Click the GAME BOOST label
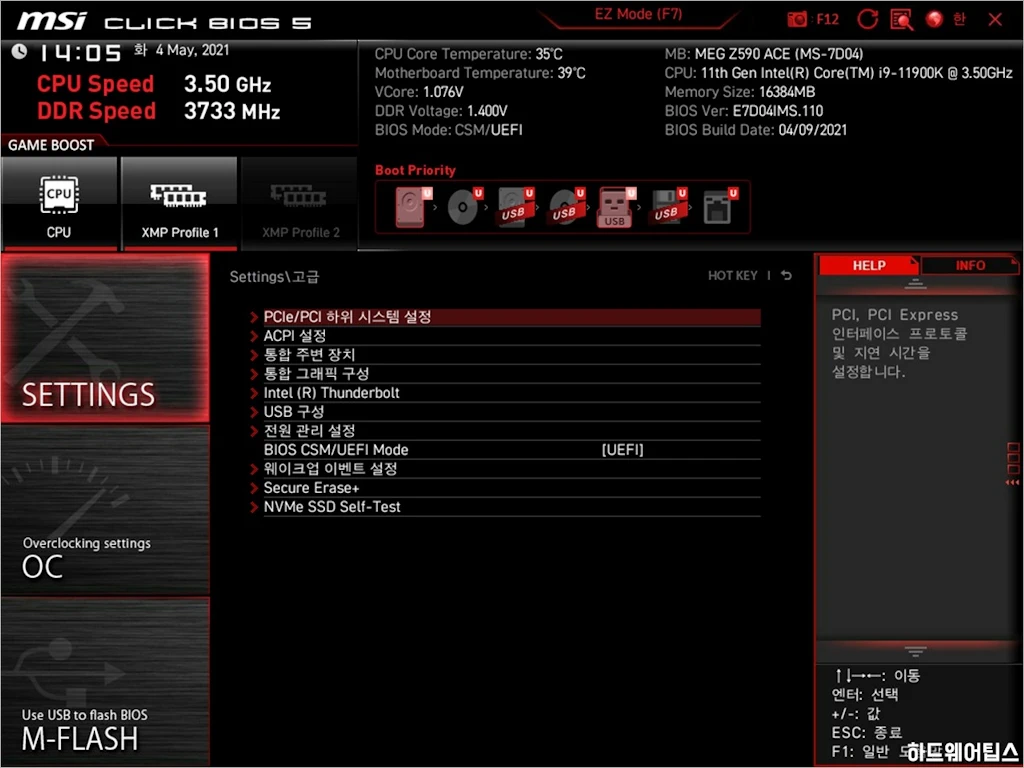The image size is (1024, 768). pos(51,145)
